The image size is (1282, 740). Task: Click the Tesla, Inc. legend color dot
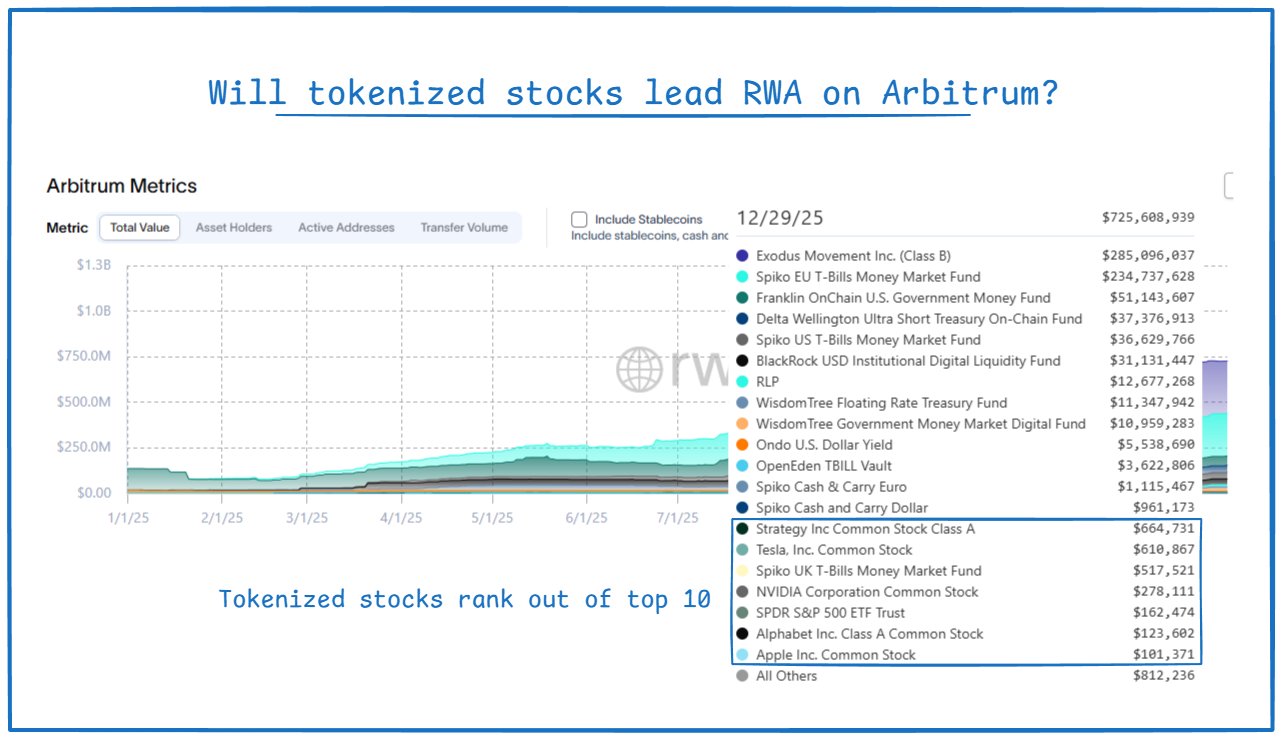click(741, 550)
